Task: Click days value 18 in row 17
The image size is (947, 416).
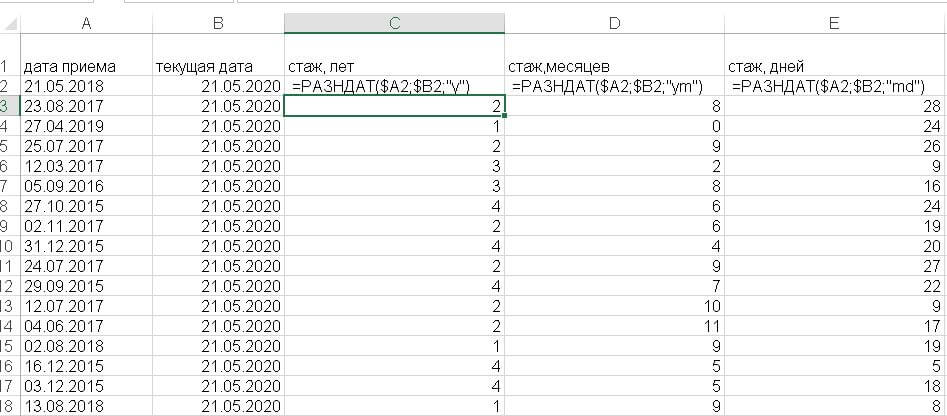Action: [x=834, y=386]
